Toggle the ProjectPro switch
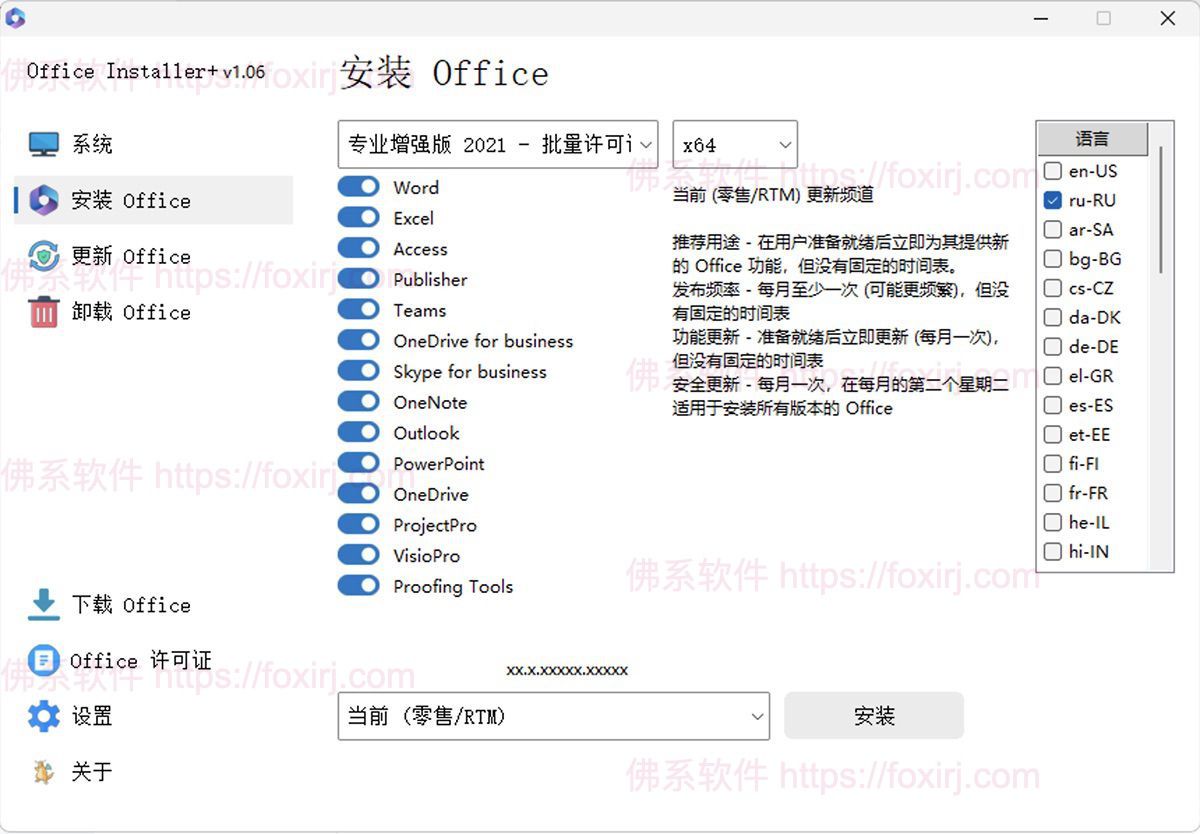Screen dimensions: 1200x834 pos(358,524)
